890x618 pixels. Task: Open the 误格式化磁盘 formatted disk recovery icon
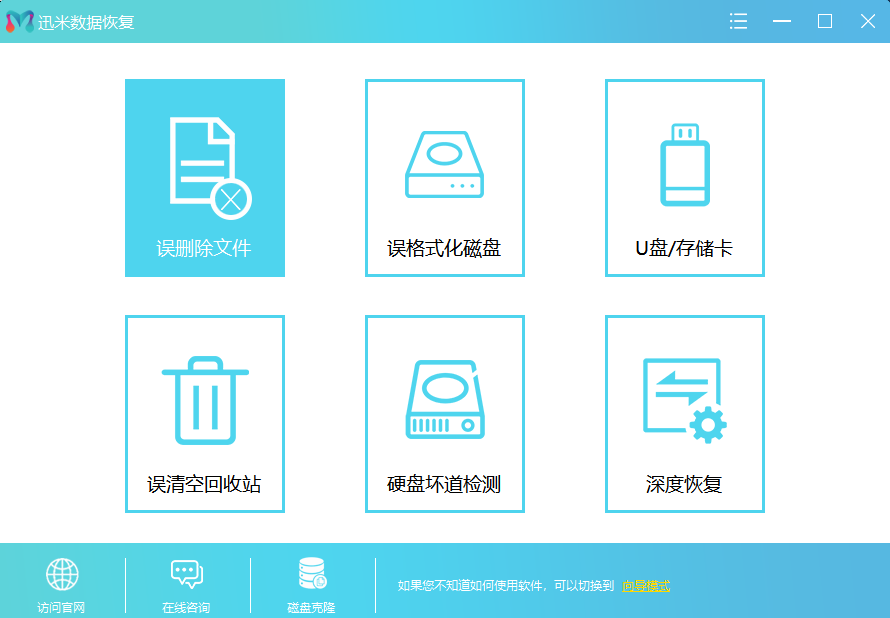(x=444, y=165)
